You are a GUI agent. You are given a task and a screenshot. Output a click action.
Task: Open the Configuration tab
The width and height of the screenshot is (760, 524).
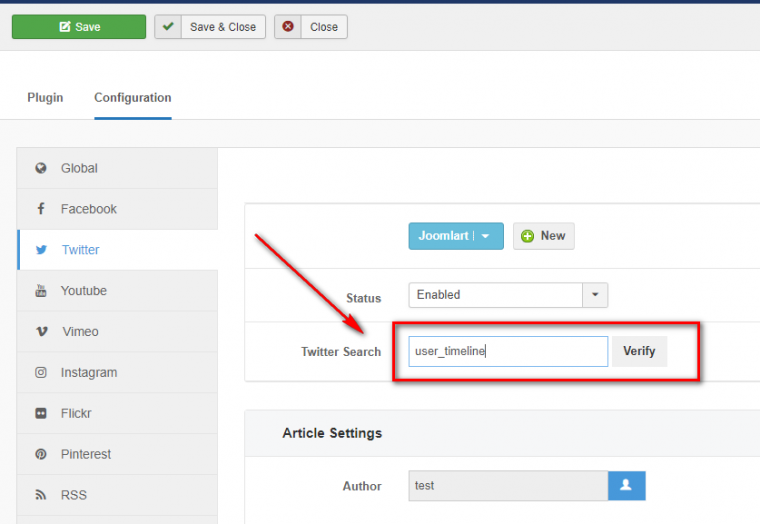point(132,98)
